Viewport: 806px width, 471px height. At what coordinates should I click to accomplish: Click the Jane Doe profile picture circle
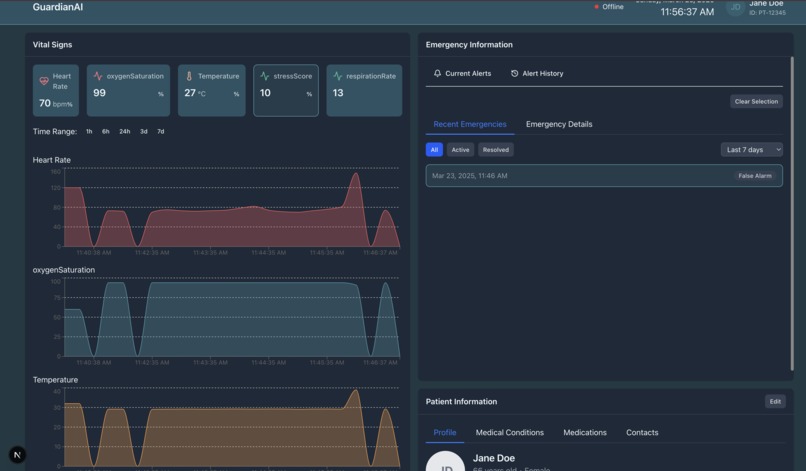click(x=446, y=461)
